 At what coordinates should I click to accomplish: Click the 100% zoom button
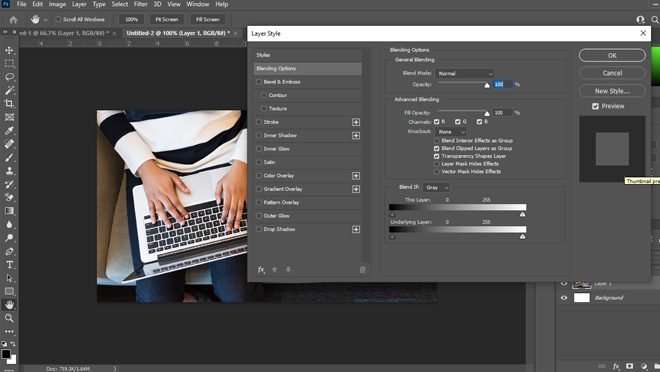[x=131, y=19]
